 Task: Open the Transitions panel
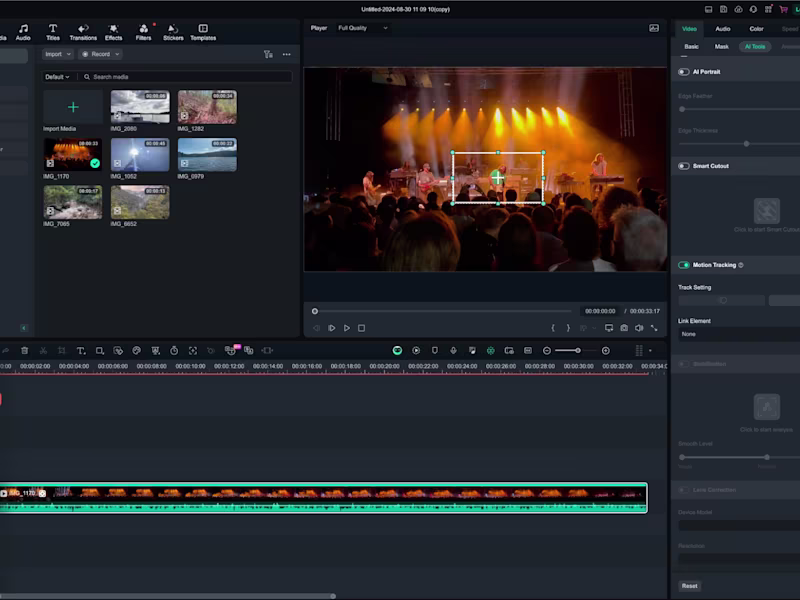pos(83,31)
